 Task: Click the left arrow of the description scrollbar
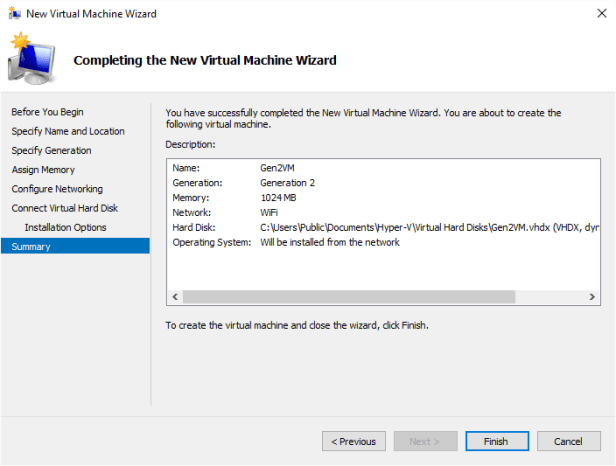175,298
